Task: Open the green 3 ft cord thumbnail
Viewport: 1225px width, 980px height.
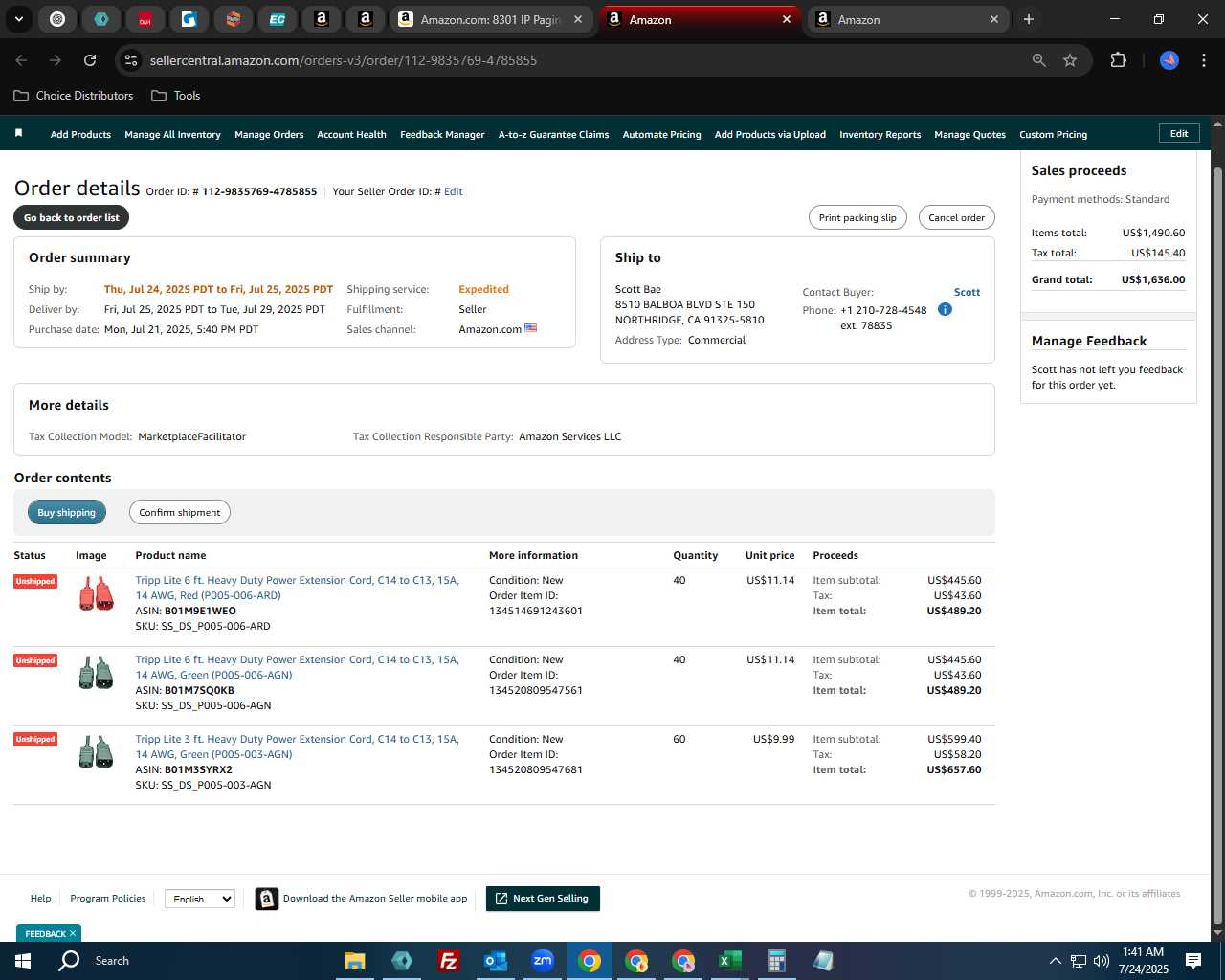Action: tap(96, 752)
